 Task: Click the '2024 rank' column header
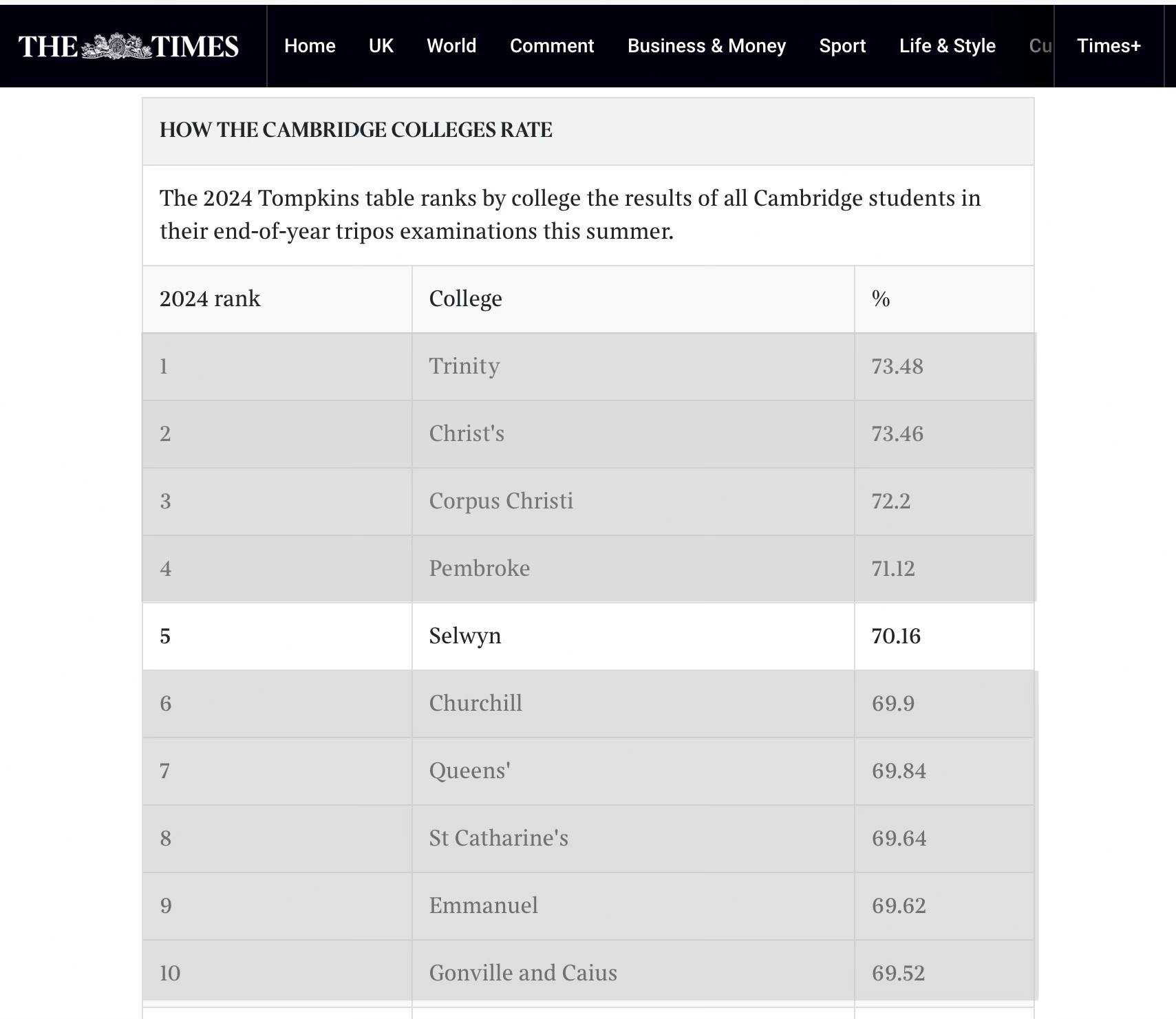point(210,299)
